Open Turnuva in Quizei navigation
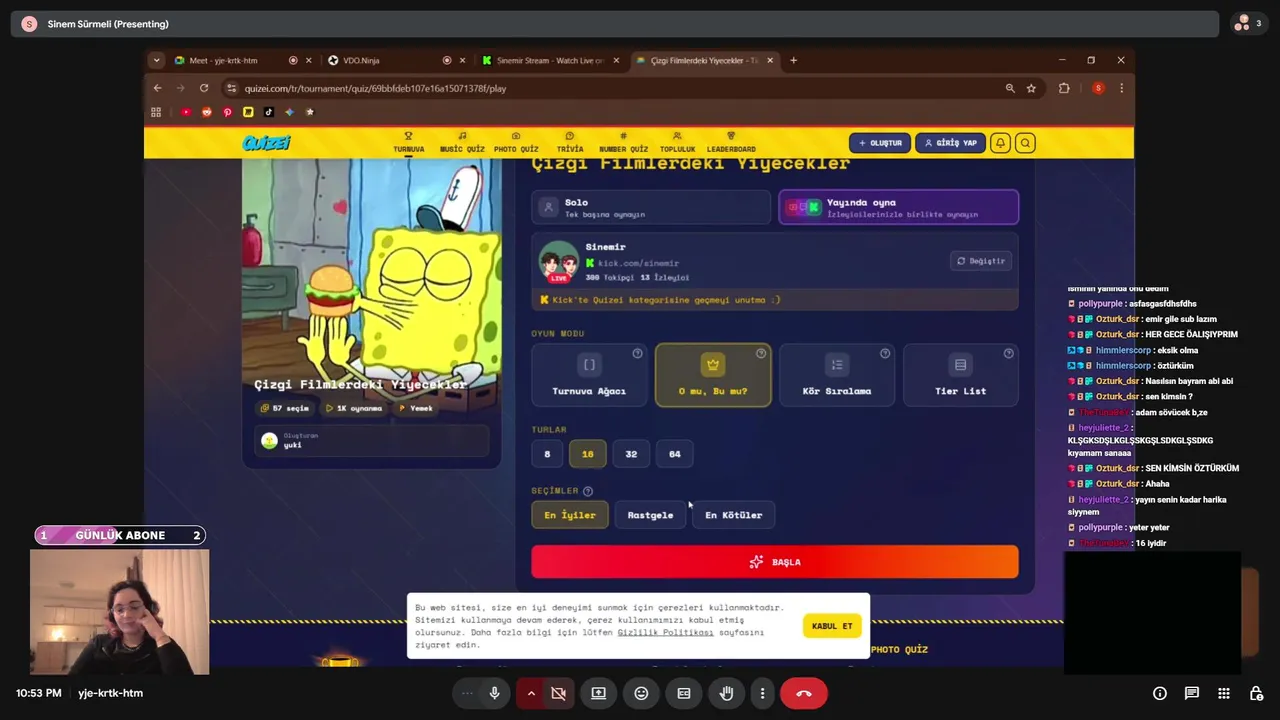Image resolution: width=1280 pixels, height=720 pixels. coord(408,143)
